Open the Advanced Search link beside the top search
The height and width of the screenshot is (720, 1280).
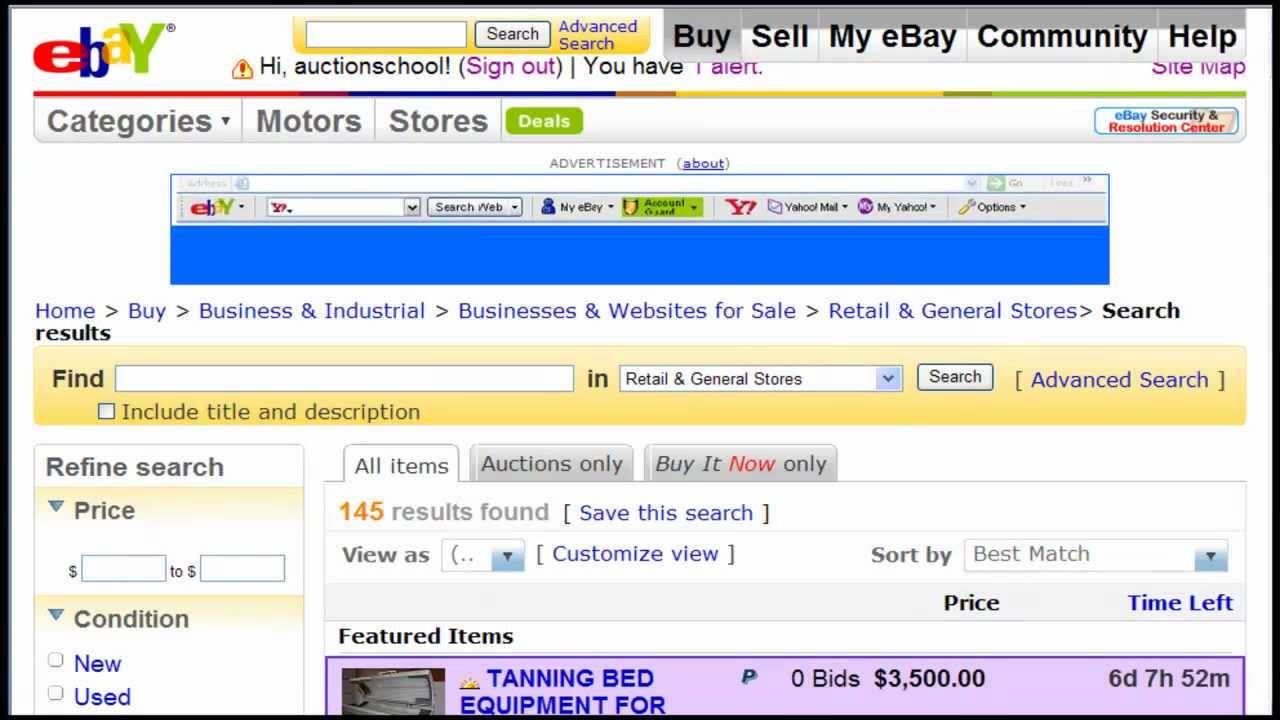597,35
